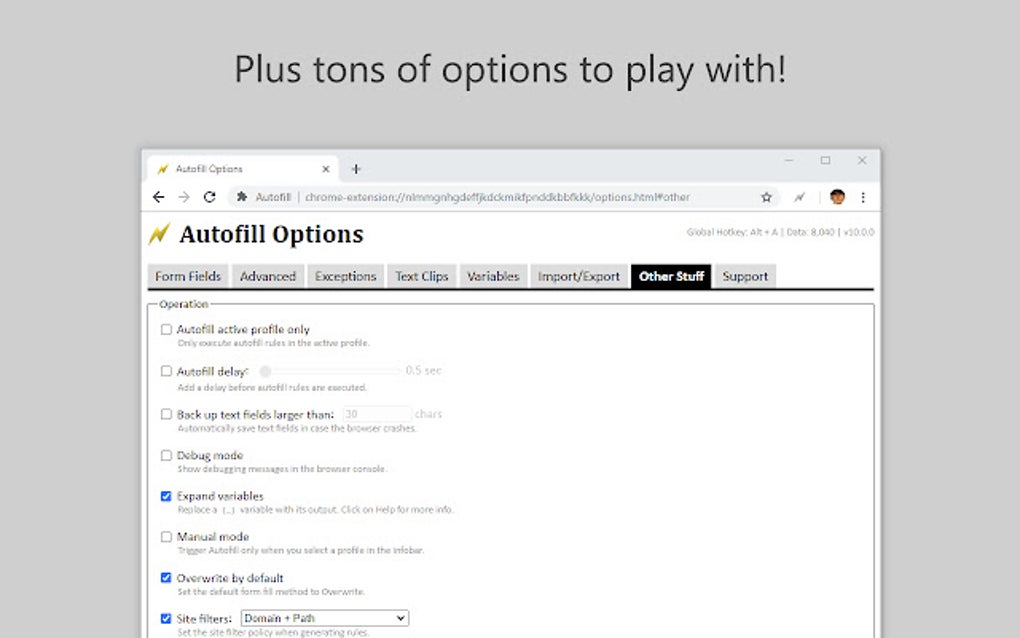The width and height of the screenshot is (1020, 638).
Task: Go back with the browser back arrow
Action: pyautogui.click(x=159, y=197)
